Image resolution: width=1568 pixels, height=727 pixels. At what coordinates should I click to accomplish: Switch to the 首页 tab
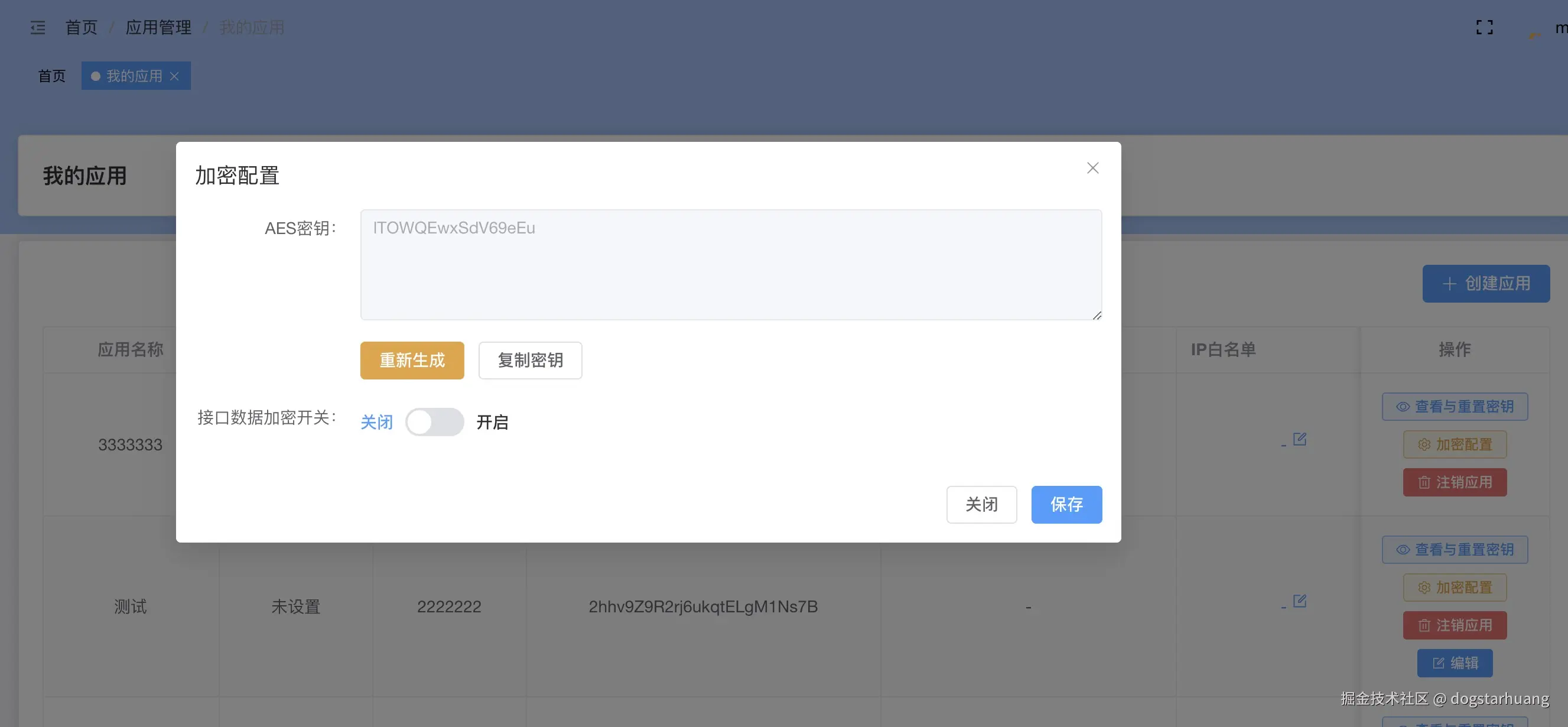(x=52, y=76)
